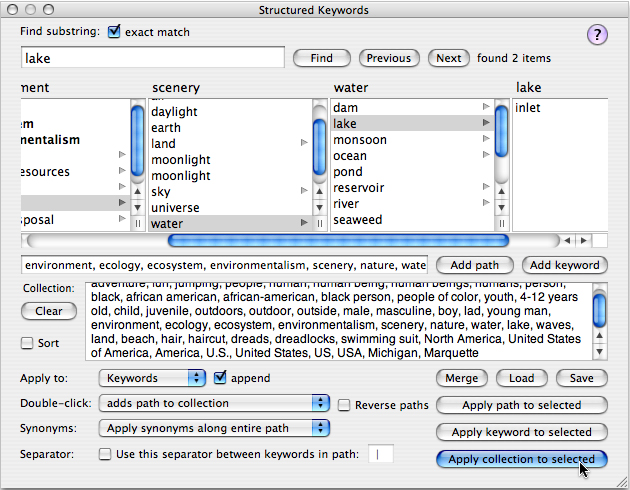Click the Find substring text field
The height and width of the screenshot is (490, 630).
click(152, 58)
